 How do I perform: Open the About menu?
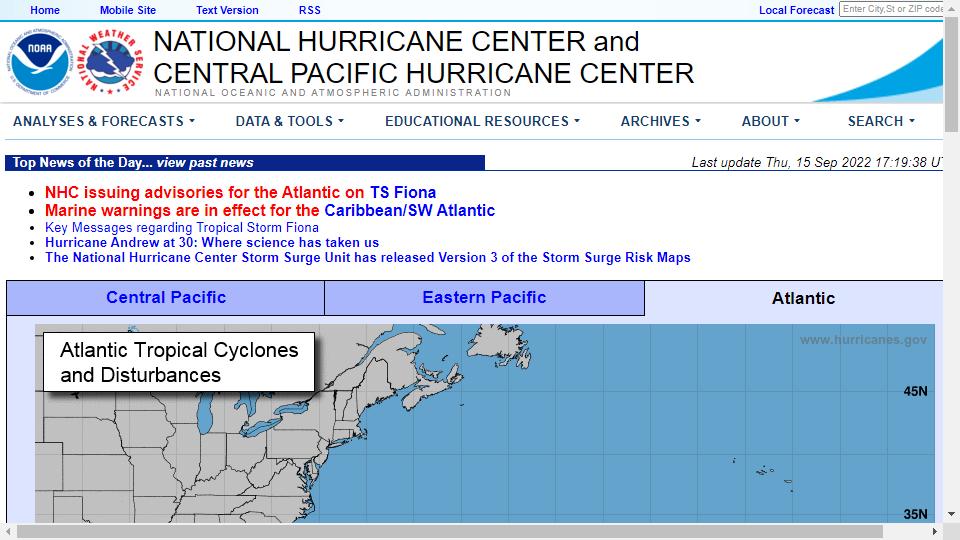(x=771, y=121)
